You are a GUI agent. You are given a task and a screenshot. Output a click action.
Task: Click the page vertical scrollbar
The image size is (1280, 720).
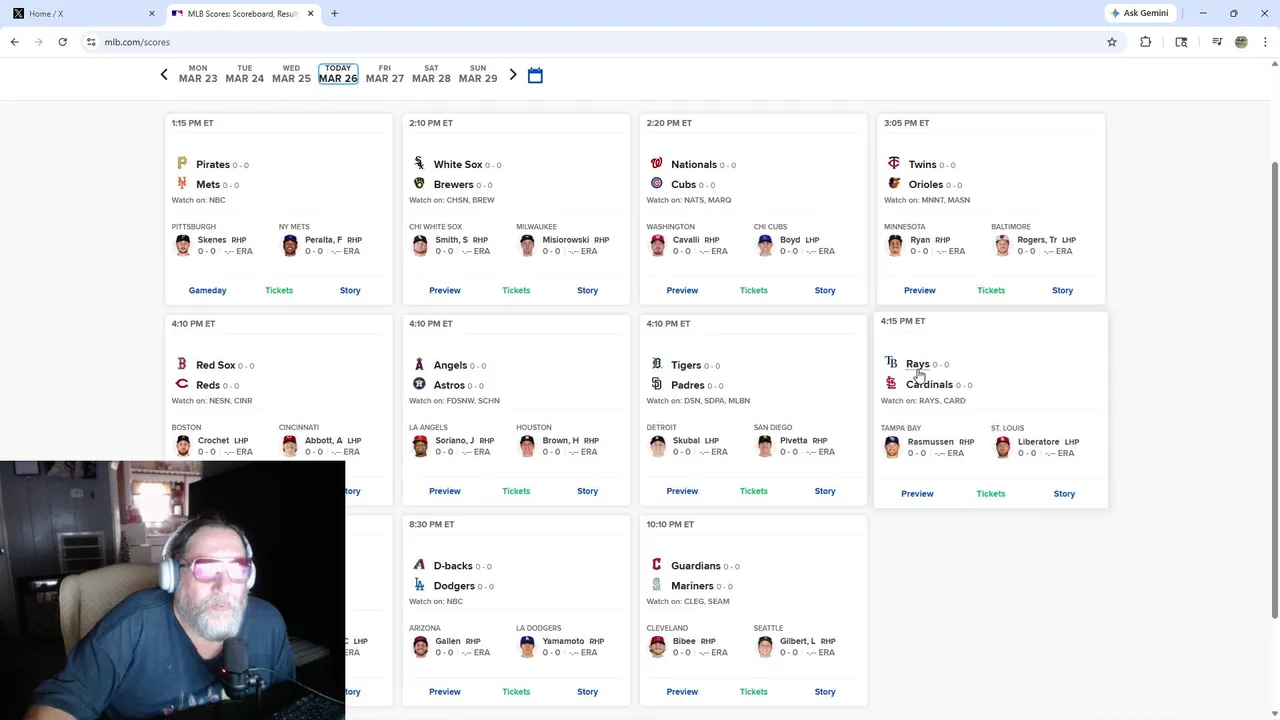[x=1274, y=390]
